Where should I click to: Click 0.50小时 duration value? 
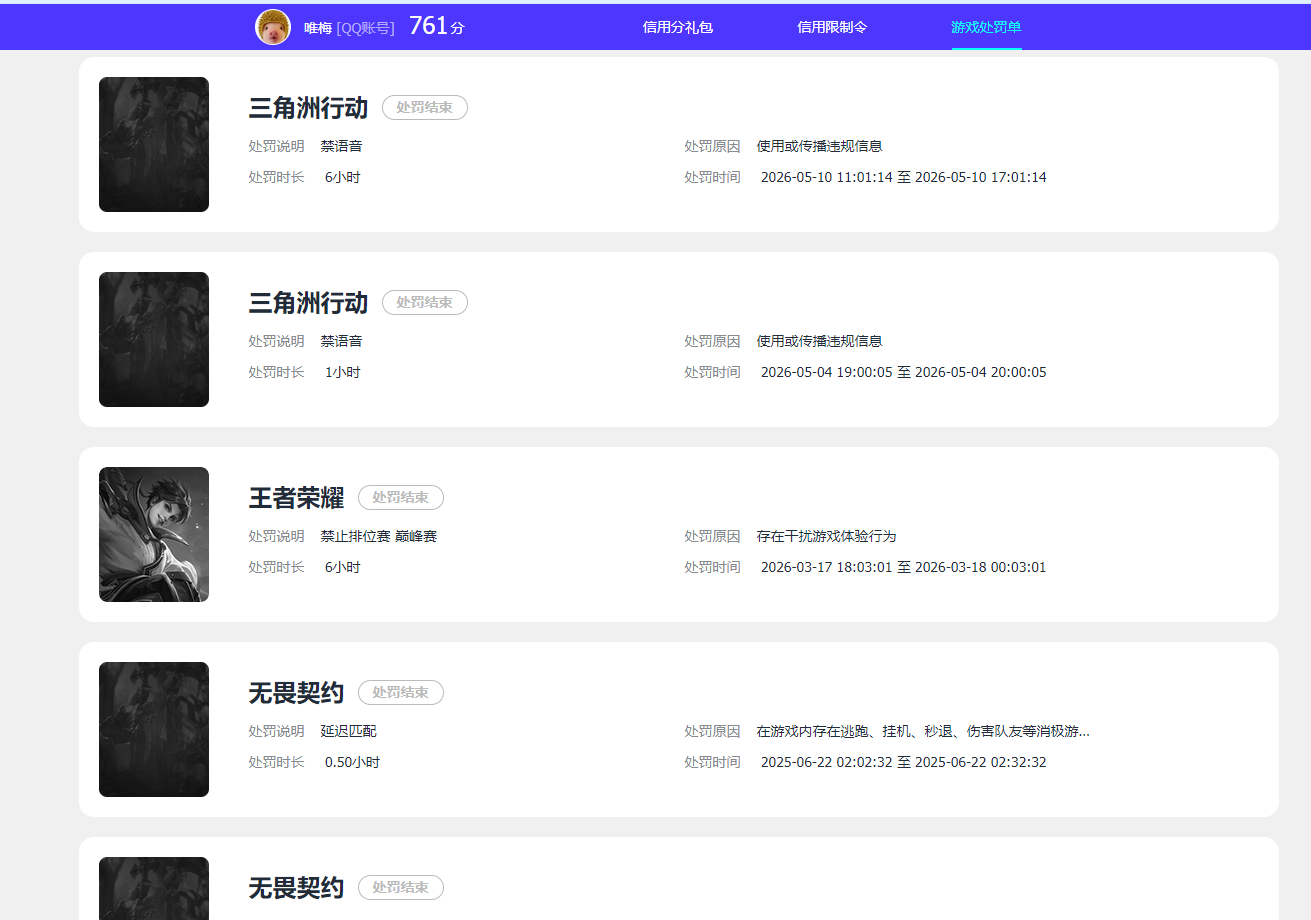(x=352, y=762)
